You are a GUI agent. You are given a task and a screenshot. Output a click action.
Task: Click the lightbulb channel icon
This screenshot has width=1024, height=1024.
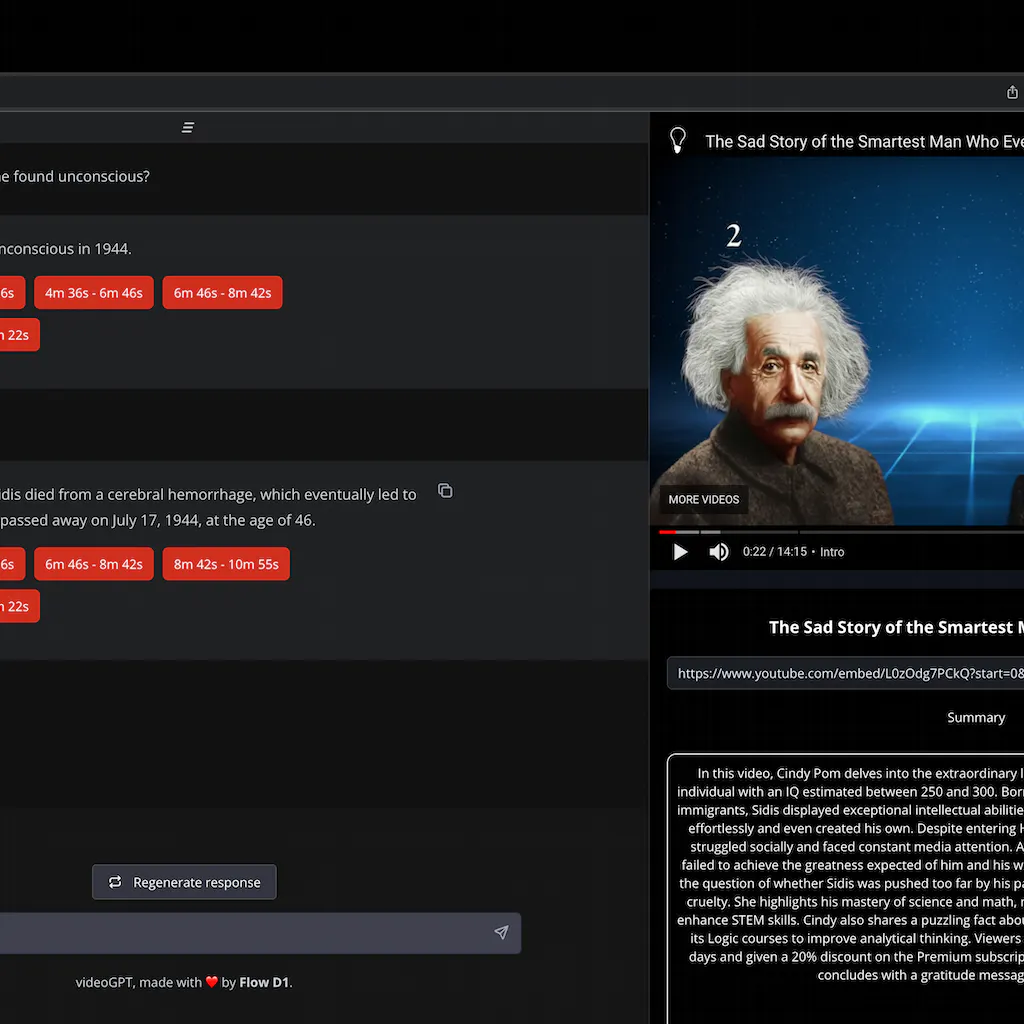coord(678,140)
